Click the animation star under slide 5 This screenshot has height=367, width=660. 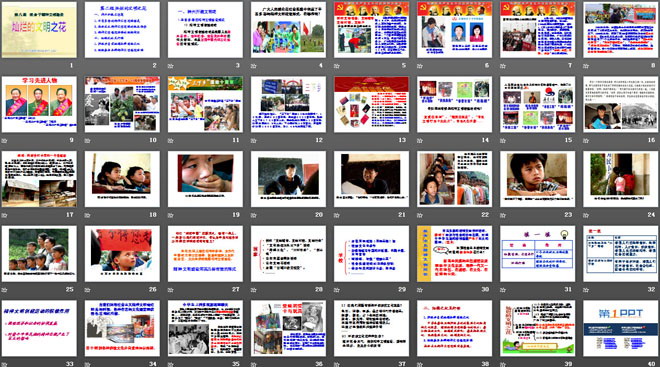click(337, 66)
